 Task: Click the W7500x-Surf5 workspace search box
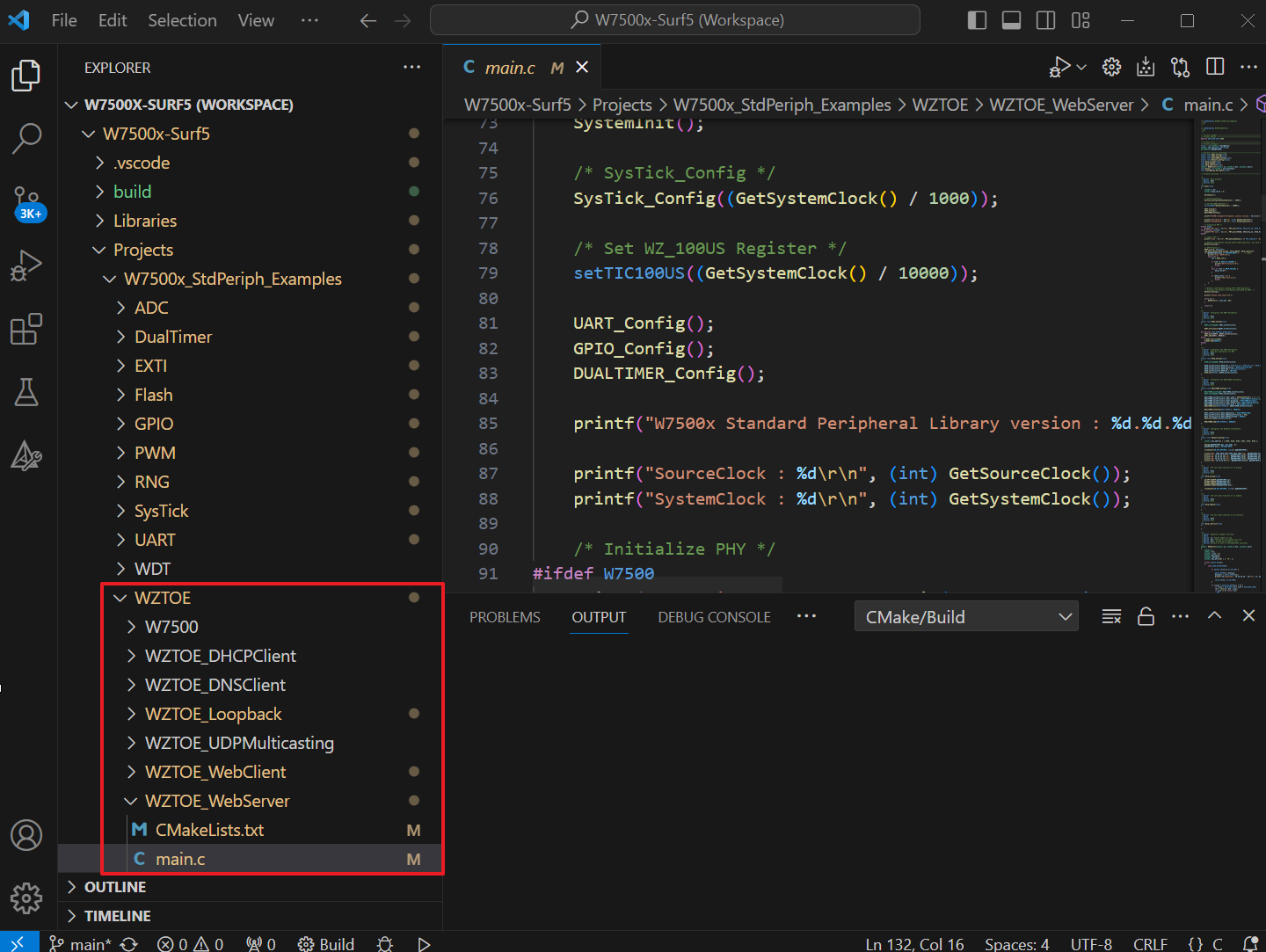[675, 19]
